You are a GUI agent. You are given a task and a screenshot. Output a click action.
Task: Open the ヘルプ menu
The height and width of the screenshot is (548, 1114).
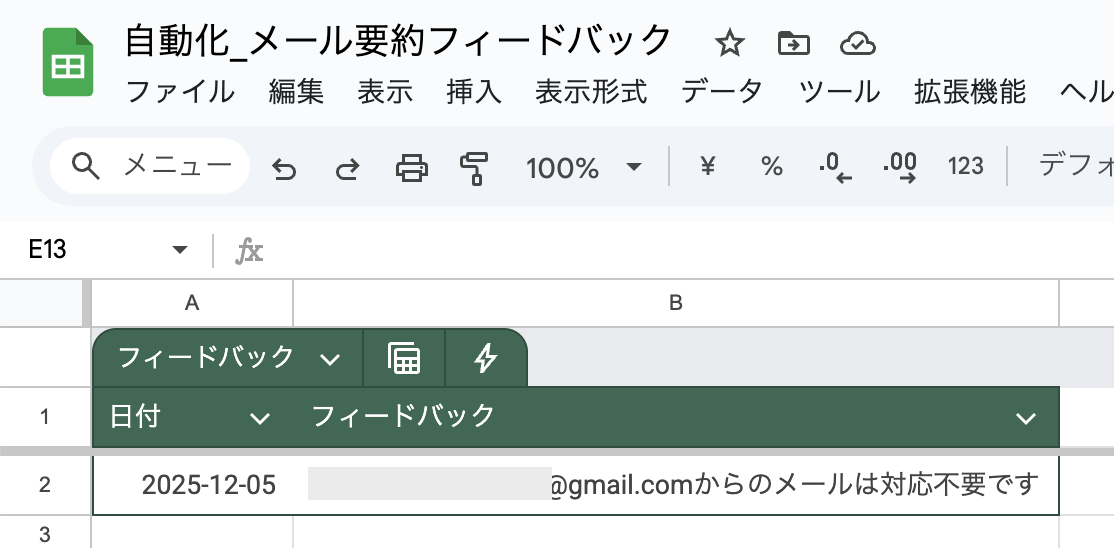pyautogui.click(x=1086, y=92)
